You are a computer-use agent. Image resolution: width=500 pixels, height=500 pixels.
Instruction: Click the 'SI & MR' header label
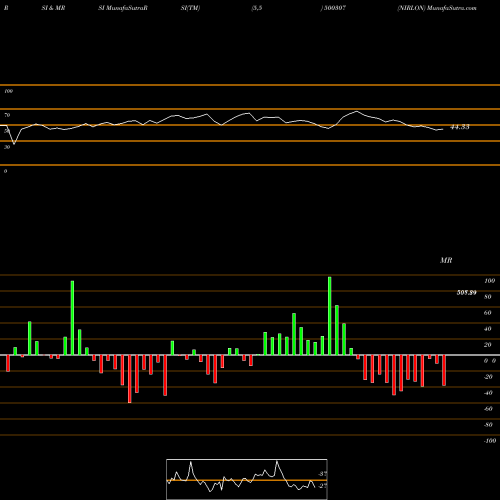(x=53, y=8)
